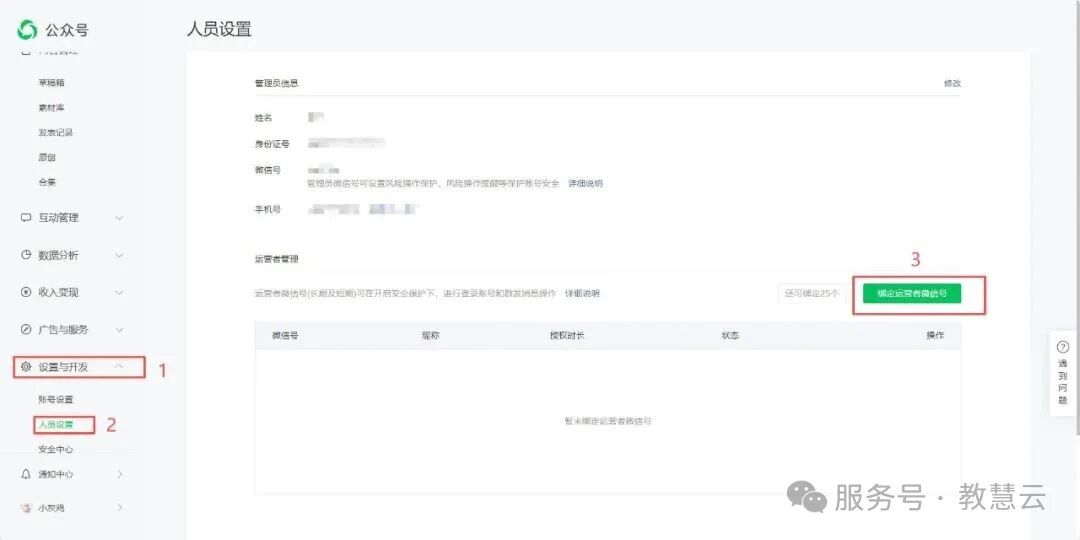The width and height of the screenshot is (1080, 540).
Task: Expand the 广告与服务 menu chevron
Action: (x=118, y=329)
